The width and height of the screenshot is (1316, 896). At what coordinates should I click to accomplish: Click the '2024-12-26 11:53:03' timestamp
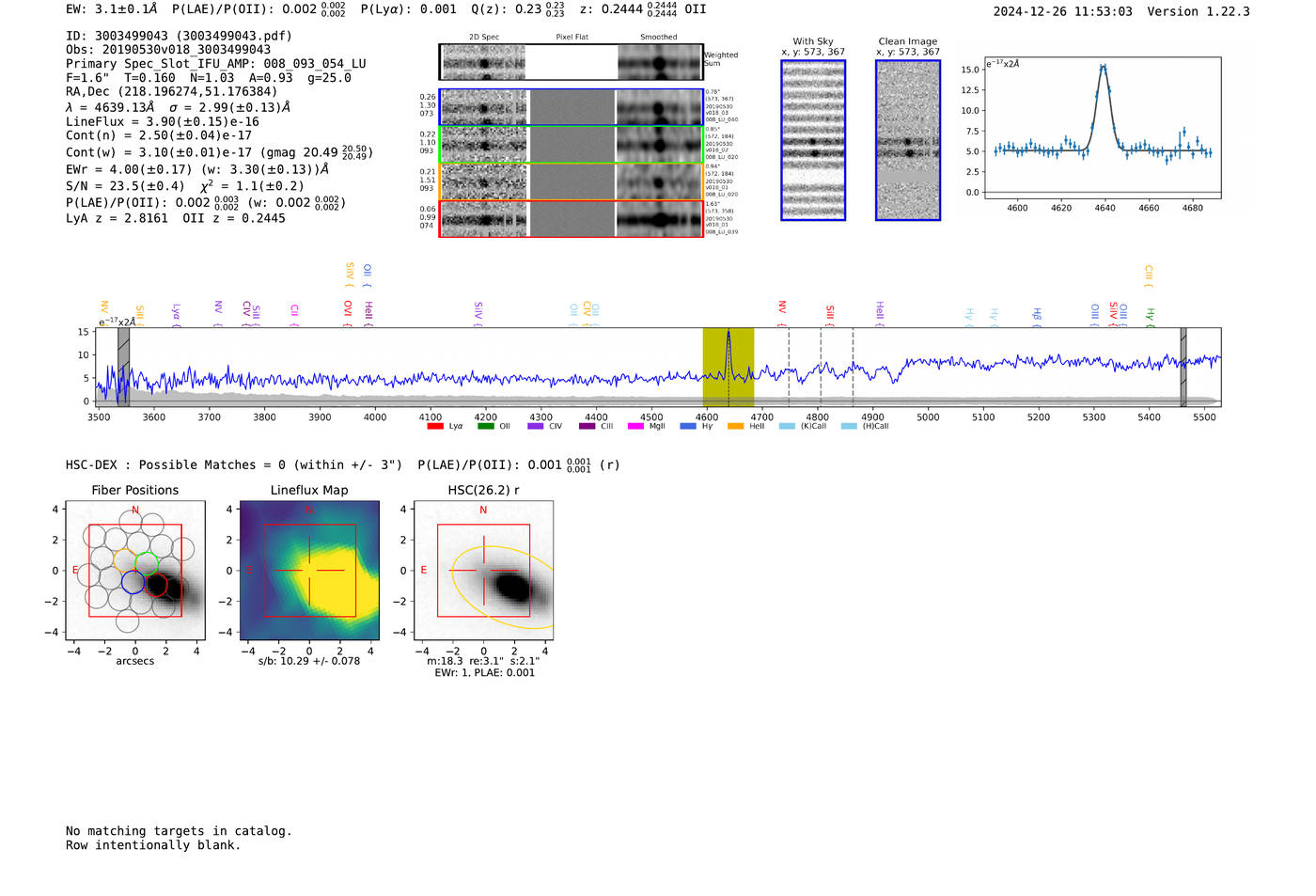[x=1063, y=11]
